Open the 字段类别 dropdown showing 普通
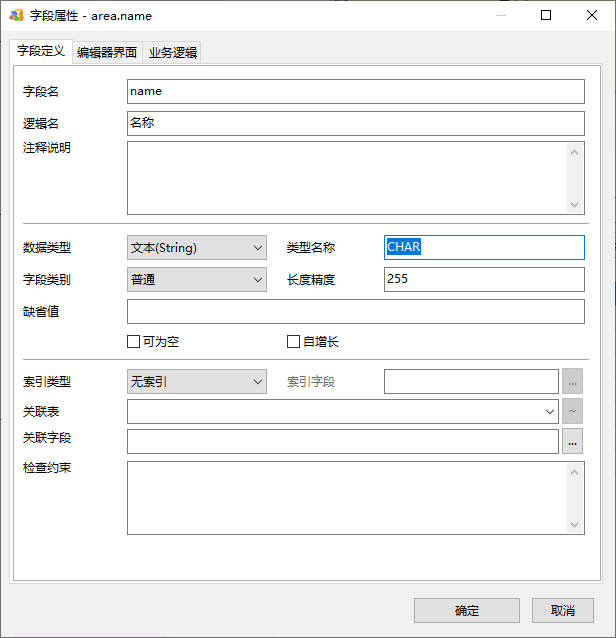The height and width of the screenshot is (638, 616). [x=197, y=280]
